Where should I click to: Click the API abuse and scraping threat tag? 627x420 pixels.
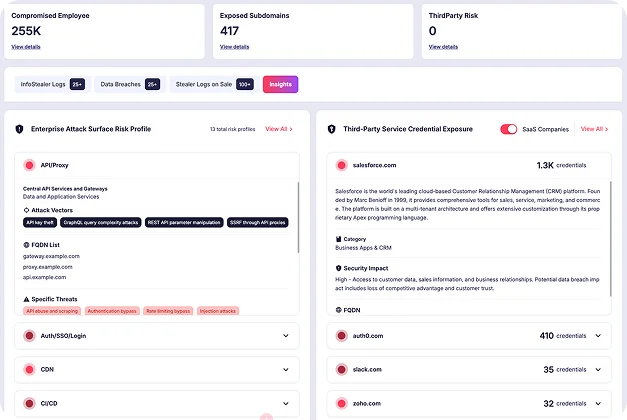click(52, 311)
